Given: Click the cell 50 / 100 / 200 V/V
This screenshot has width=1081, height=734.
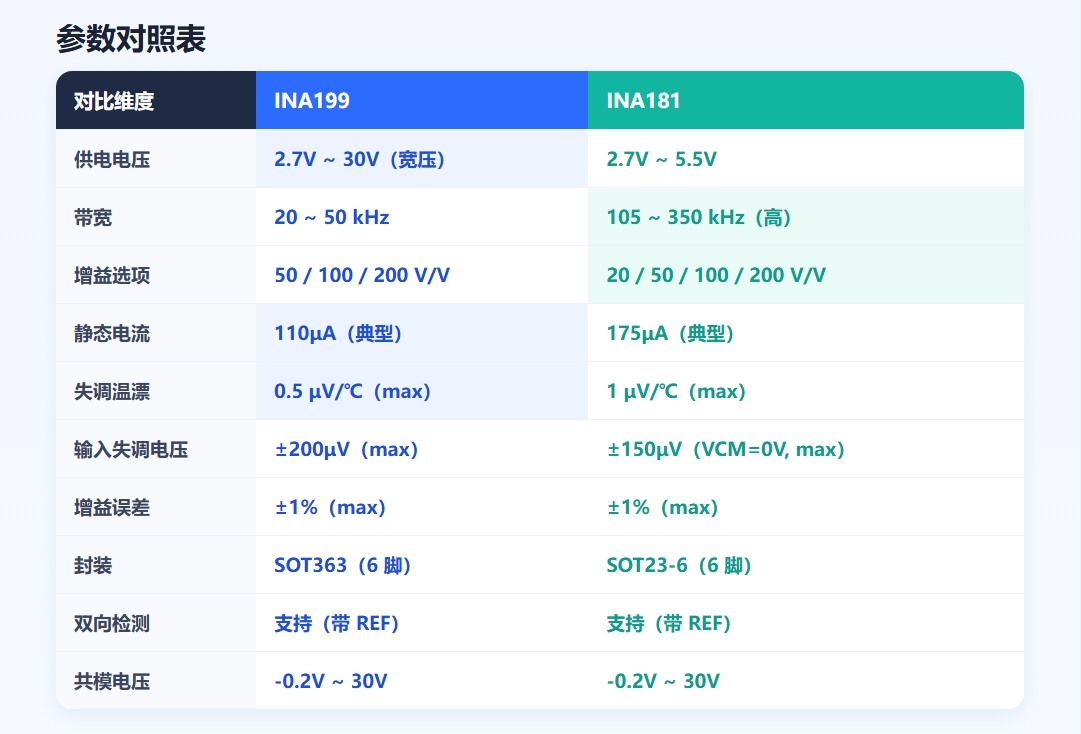Looking at the screenshot, I should tap(422, 275).
